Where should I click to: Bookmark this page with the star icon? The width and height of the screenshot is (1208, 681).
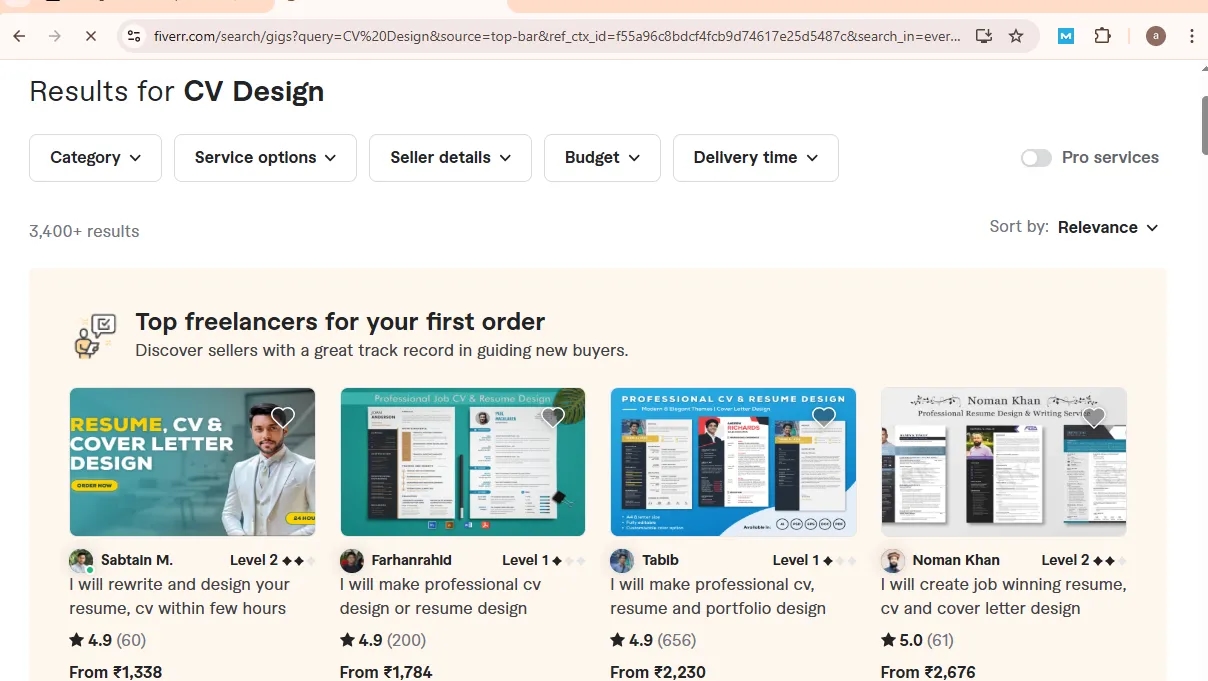pyautogui.click(x=1016, y=36)
